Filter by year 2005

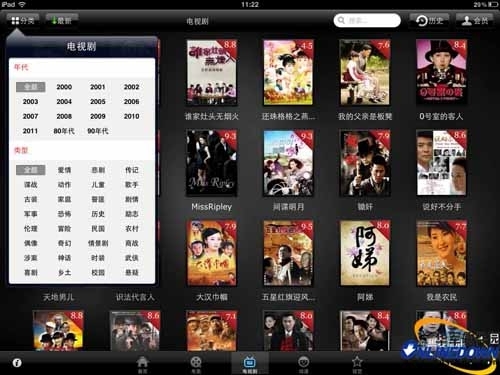coord(98,102)
